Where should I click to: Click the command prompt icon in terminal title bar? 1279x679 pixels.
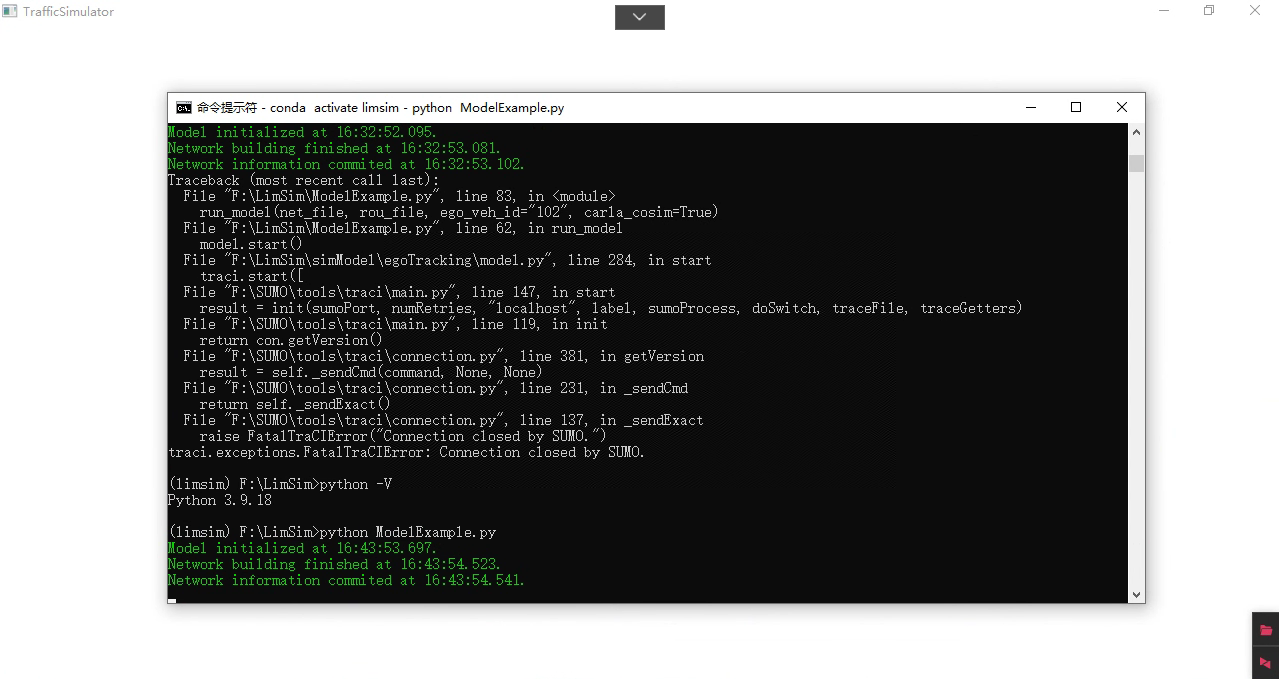coord(183,107)
